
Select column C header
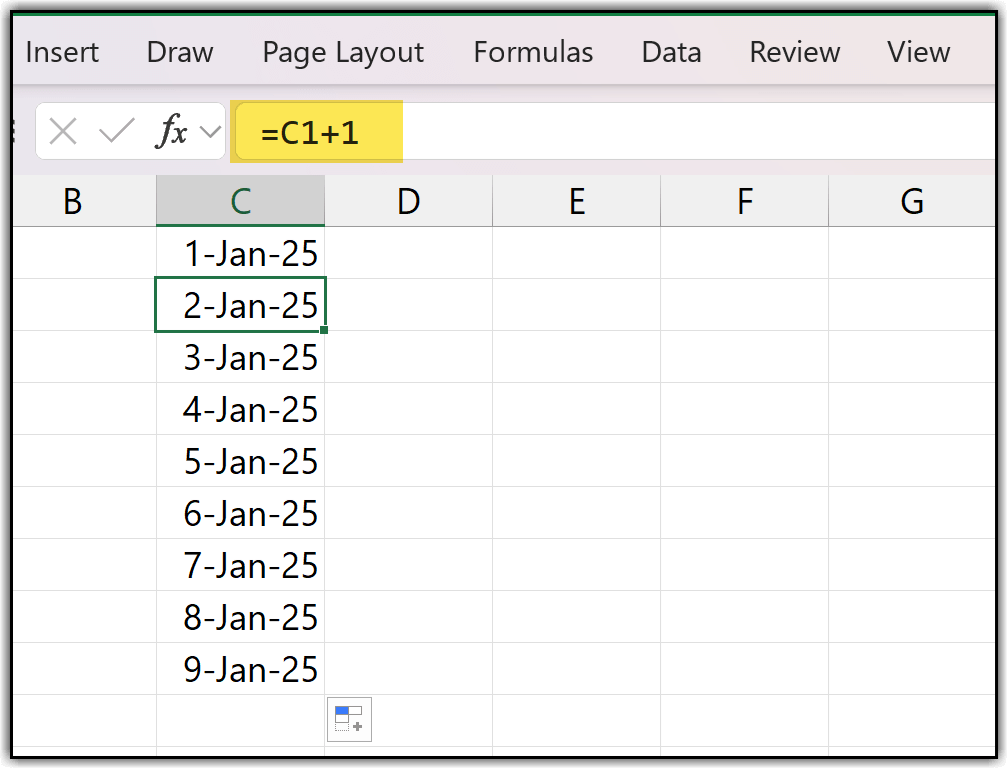(x=241, y=202)
